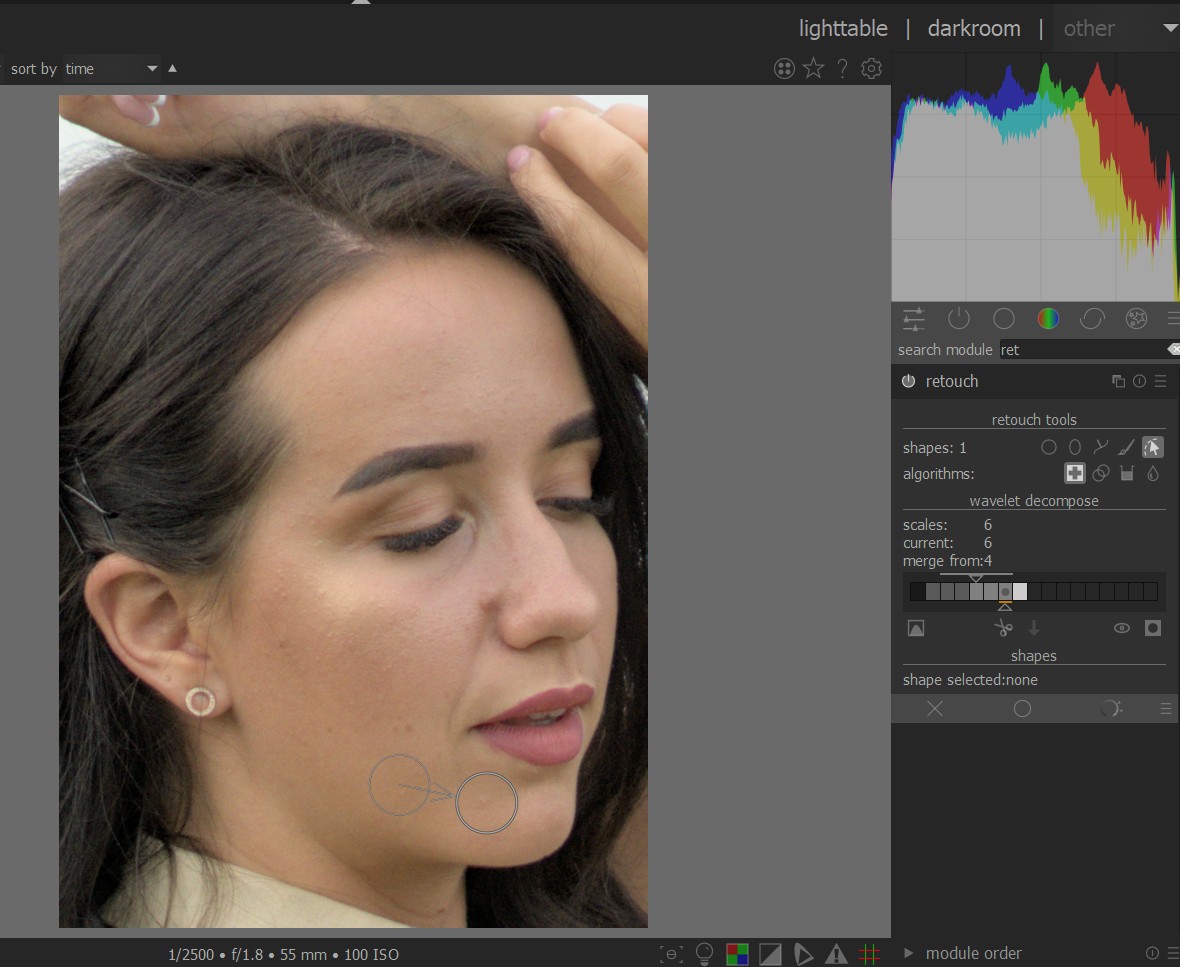1180x967 pixels.
Task: Click the grouping icon in top bar
Action: [x=784, y=68]
